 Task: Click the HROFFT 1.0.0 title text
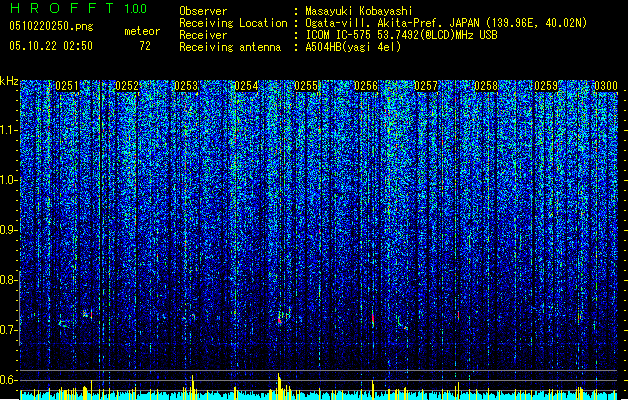[79, 8]
